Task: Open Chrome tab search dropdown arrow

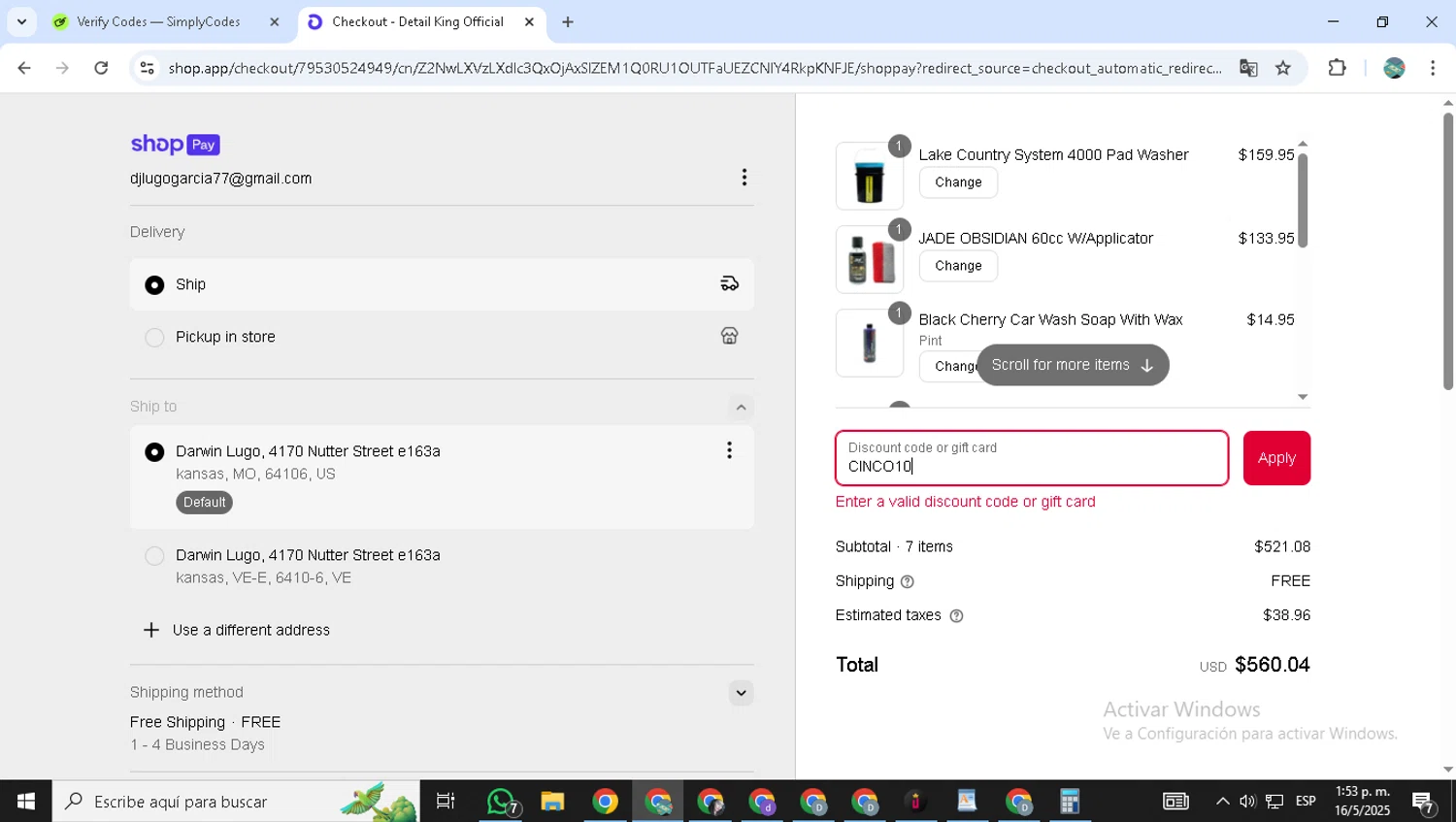Action: 21,21
